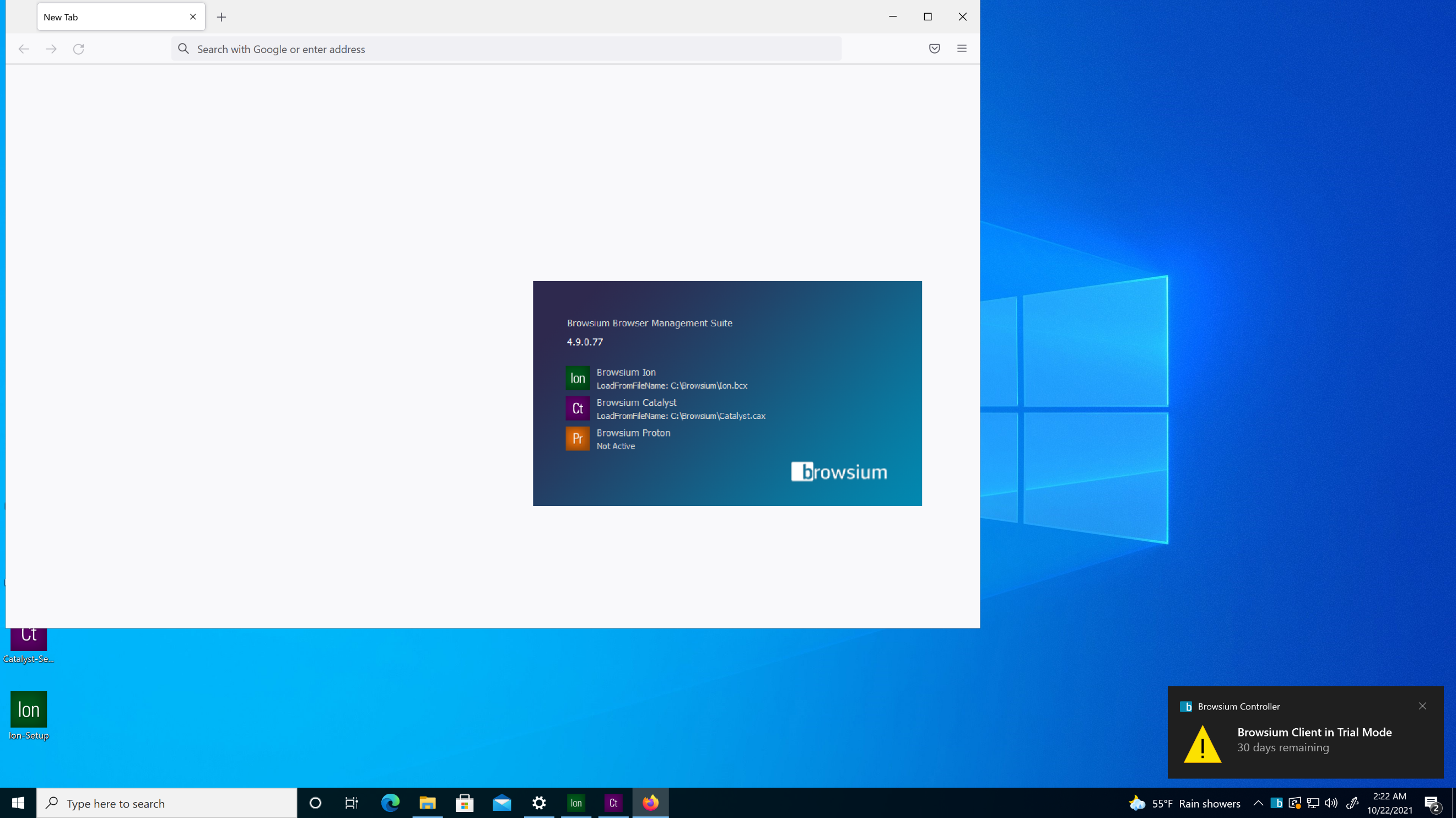Expand hidden icons in the system tray
1456x818 pixels.
[1258, 803]
